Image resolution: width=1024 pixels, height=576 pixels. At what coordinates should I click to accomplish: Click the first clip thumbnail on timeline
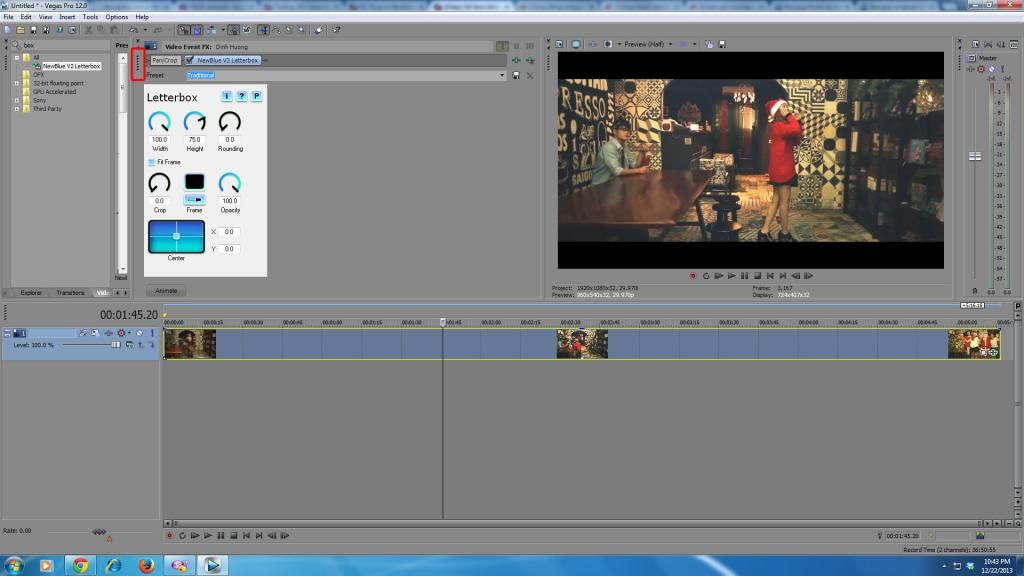[190, 344]
